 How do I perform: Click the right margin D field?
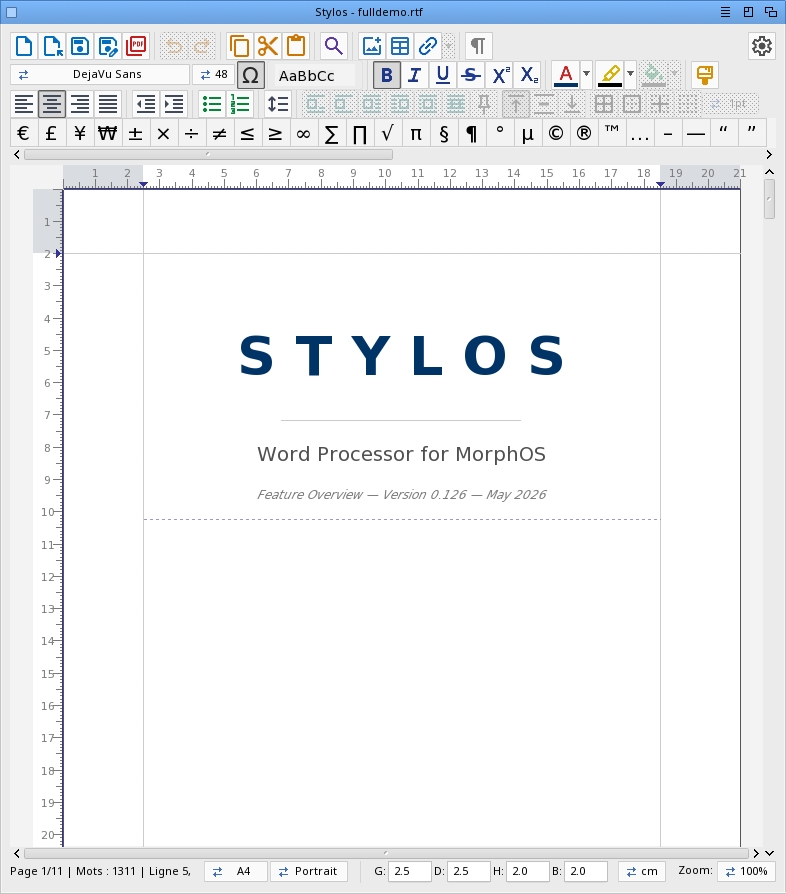point(469,871)
